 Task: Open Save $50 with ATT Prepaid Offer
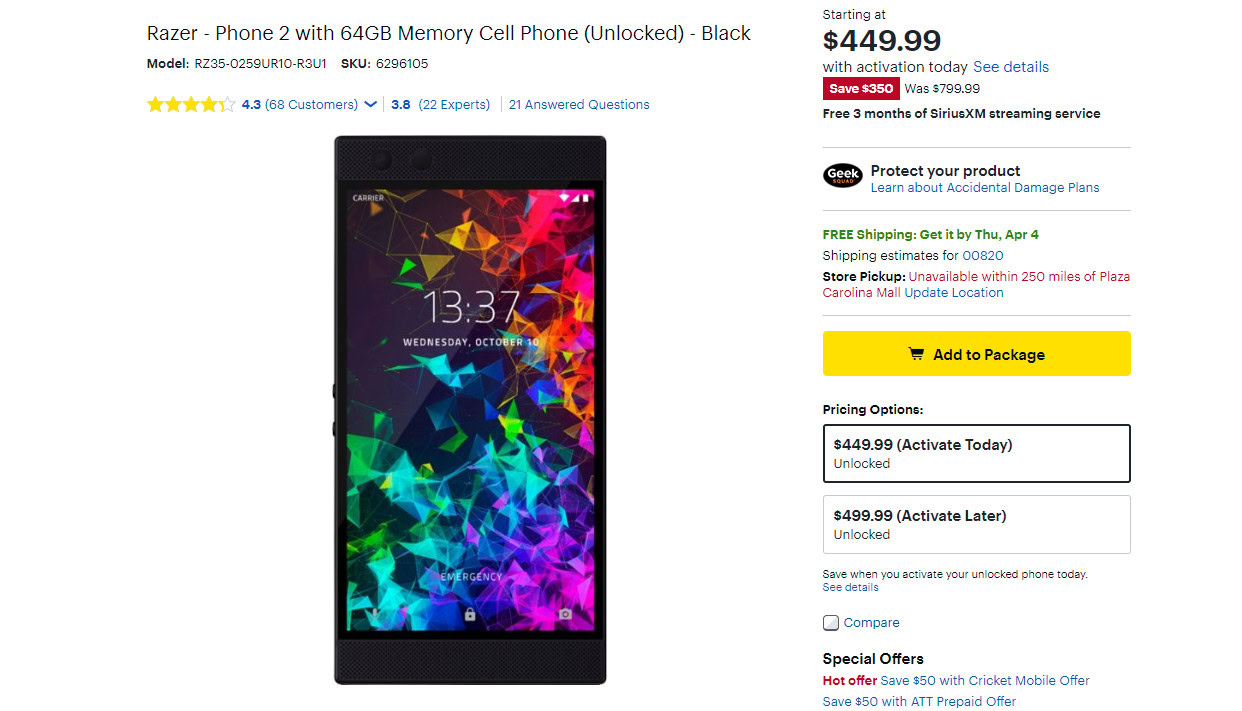coord(919,702)
